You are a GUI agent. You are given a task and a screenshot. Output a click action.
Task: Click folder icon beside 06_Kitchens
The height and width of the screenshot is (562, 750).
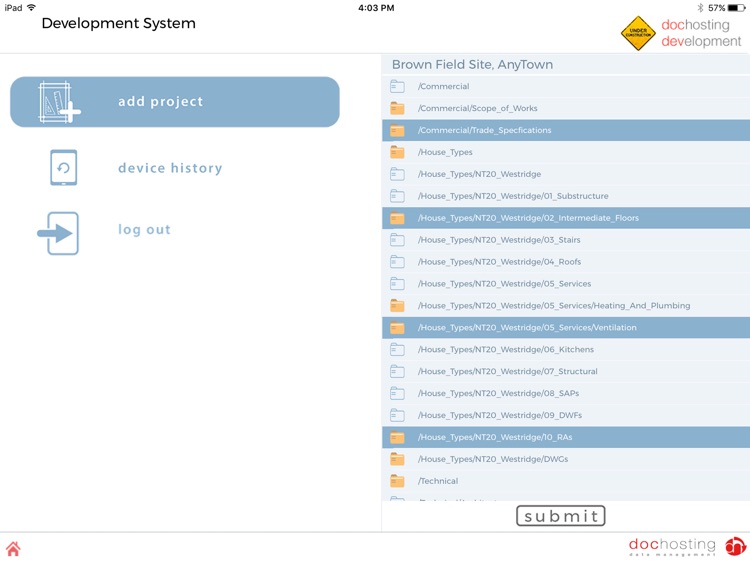pos(397,350)
